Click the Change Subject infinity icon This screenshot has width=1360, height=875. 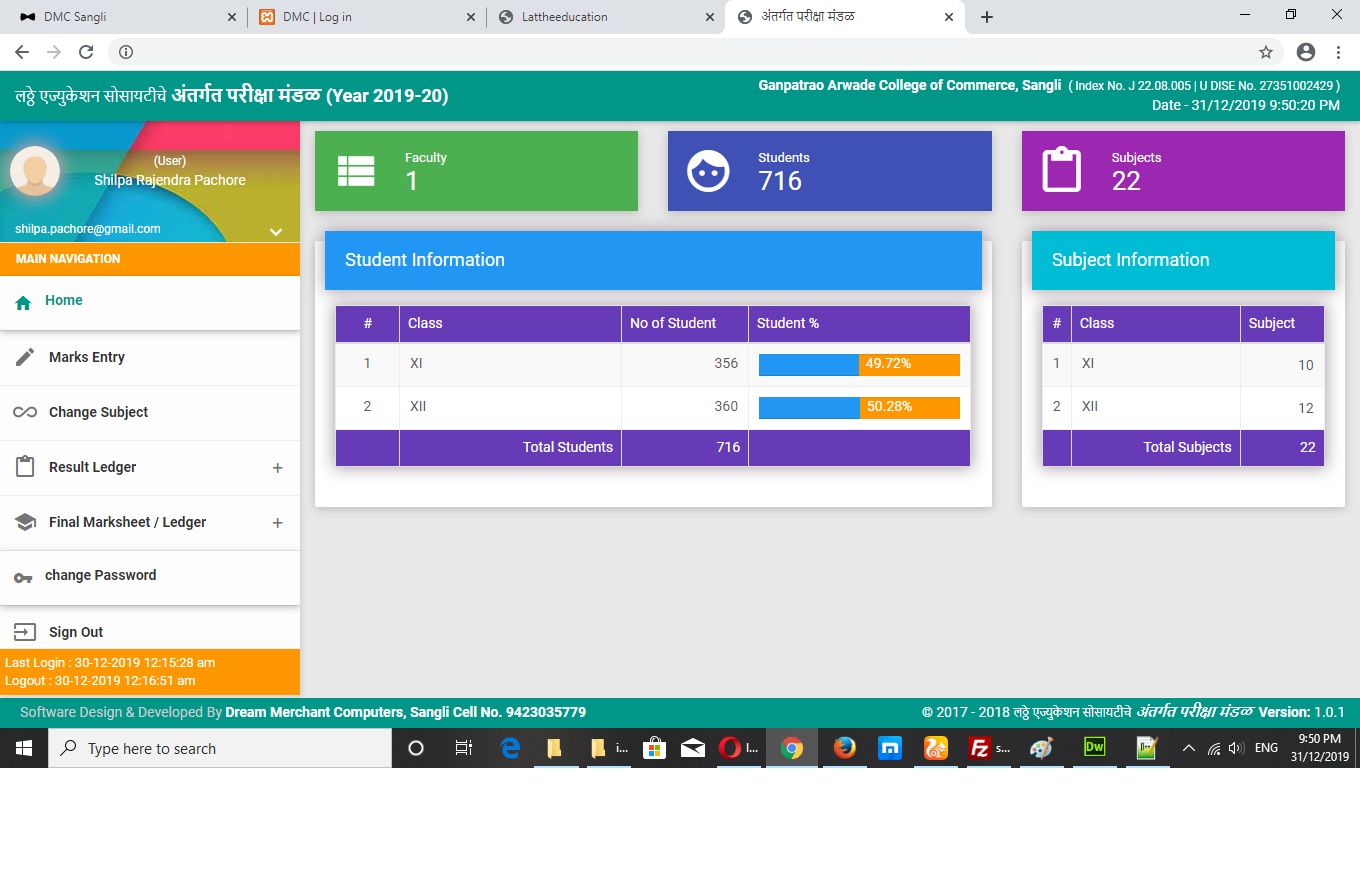click(25, 412)
